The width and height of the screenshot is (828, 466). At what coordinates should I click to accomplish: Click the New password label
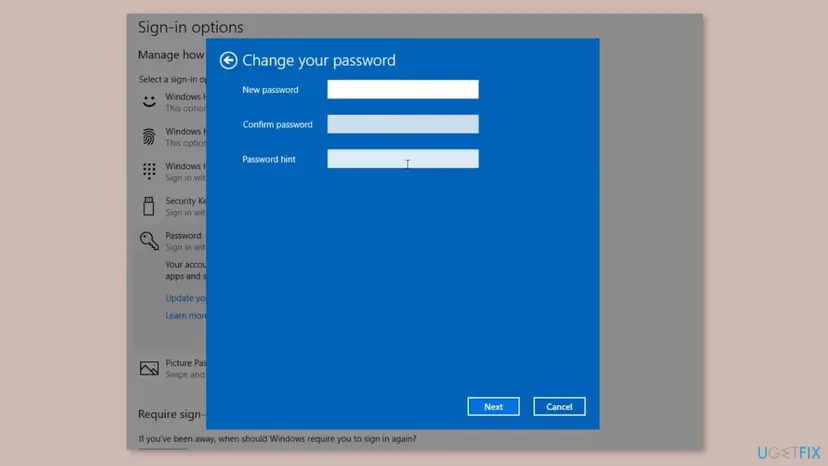coord(270,90)
